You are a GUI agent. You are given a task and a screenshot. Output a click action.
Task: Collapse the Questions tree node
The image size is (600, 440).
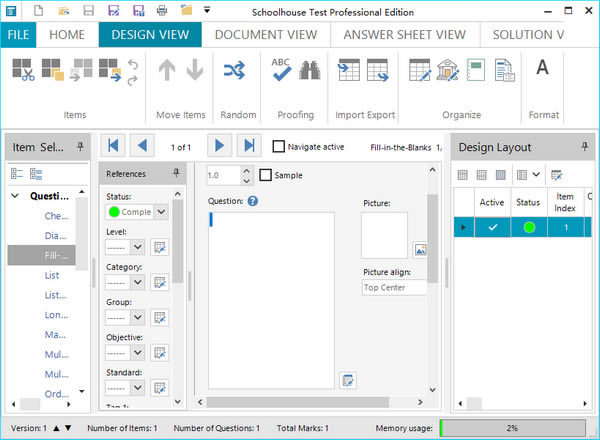coord(16,196)
